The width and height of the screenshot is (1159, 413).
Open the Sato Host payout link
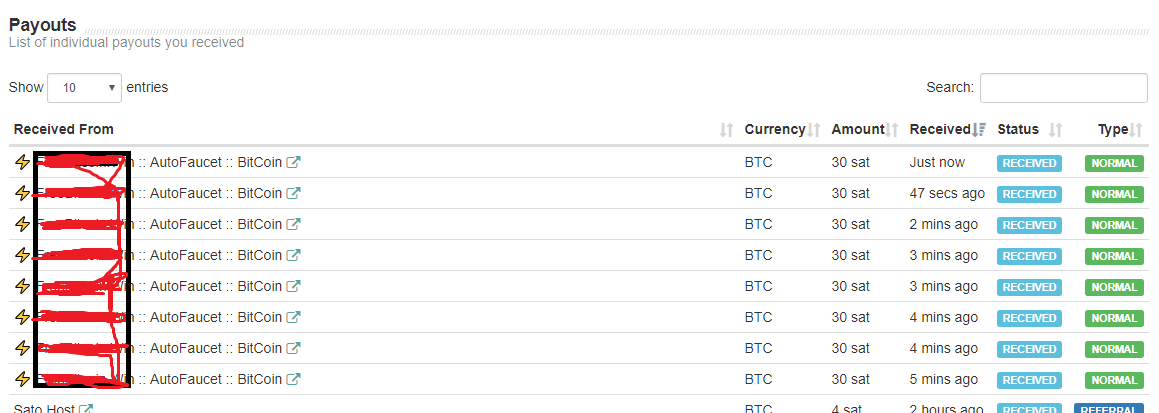pyautogui.click(x=44, y=409)
